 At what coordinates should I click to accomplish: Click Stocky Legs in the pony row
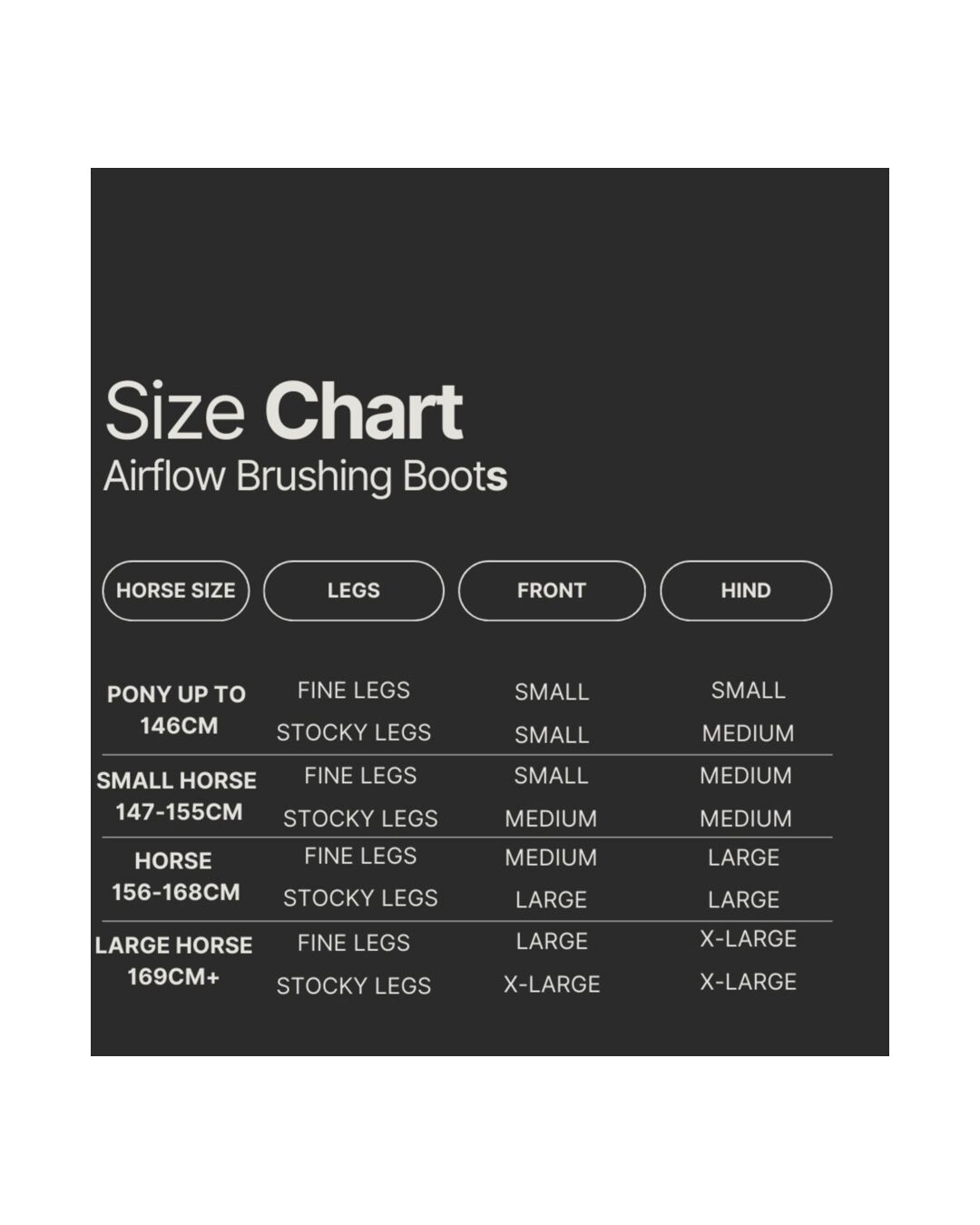click(x=354, y=732)
